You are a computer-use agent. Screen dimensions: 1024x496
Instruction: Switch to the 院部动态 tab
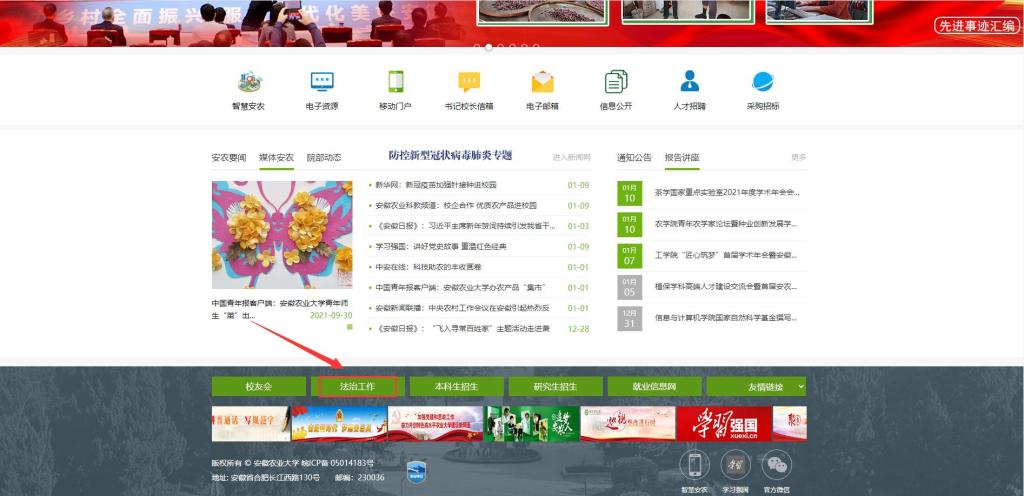point(324,158)
